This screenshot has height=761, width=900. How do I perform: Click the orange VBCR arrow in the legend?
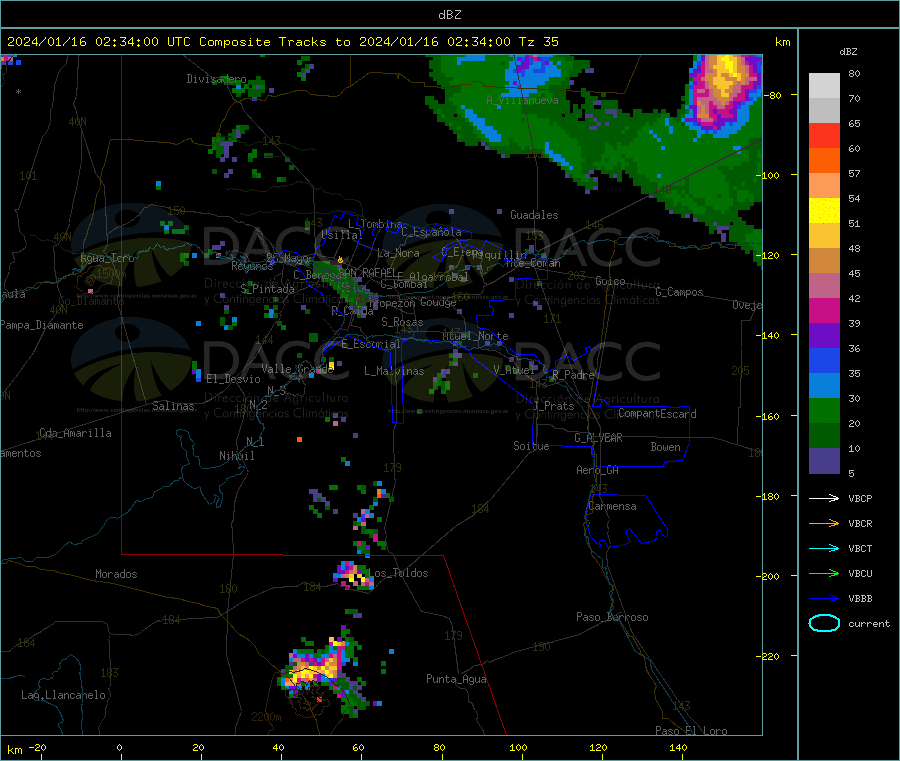[x=824, y=523]
